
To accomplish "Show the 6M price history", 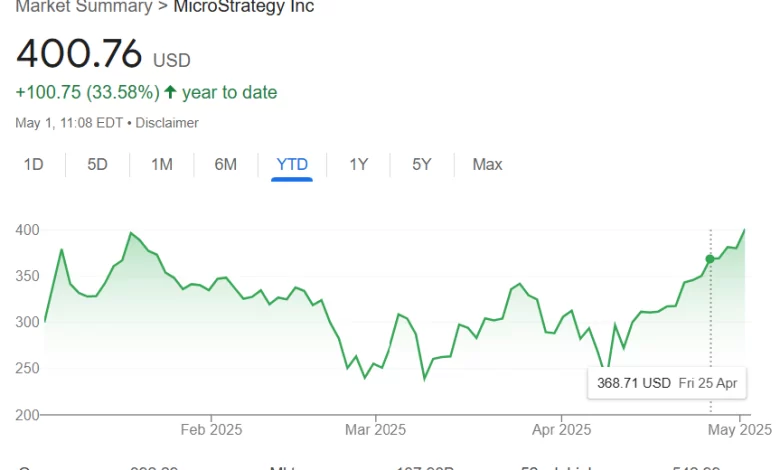I will pyautogui.click(x=225, y=164).
